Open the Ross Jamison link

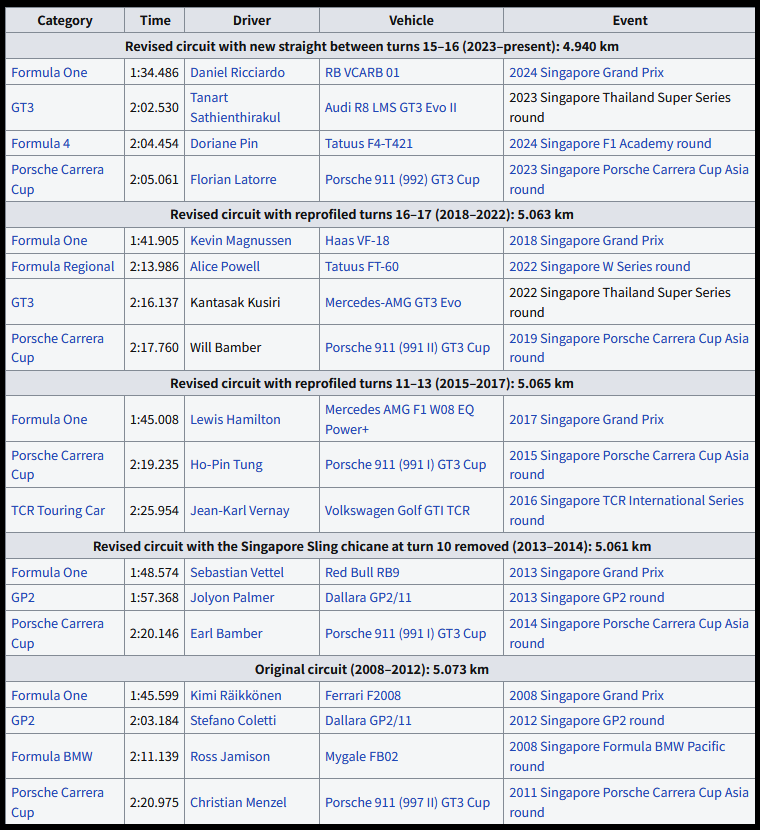pyautogui.click(x=230, y=756)
